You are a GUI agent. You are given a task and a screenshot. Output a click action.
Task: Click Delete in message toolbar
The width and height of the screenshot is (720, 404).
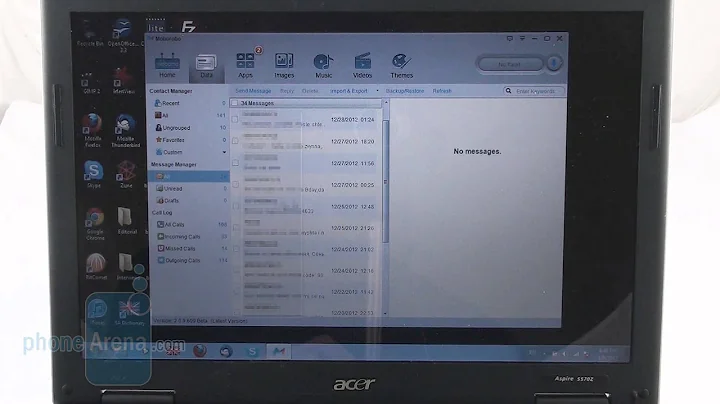click(310, 91)
